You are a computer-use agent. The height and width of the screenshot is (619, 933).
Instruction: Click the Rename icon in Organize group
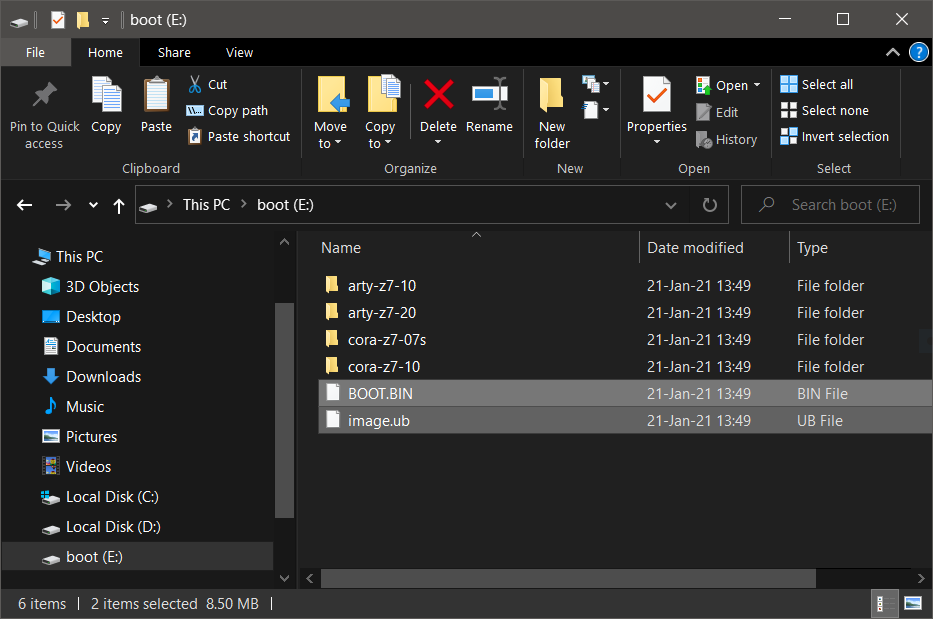489,94
